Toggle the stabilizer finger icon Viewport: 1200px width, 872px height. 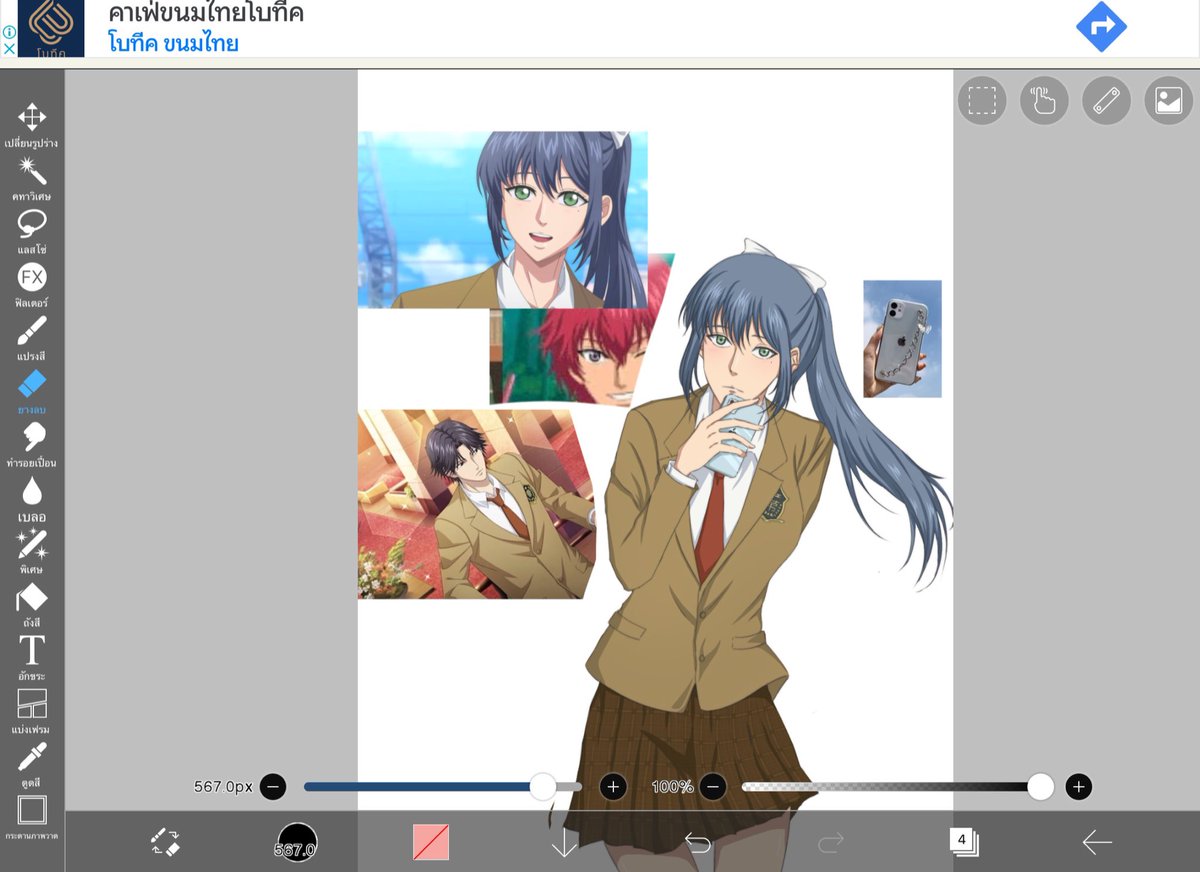pyautogui.click(x=1044, y=100)
